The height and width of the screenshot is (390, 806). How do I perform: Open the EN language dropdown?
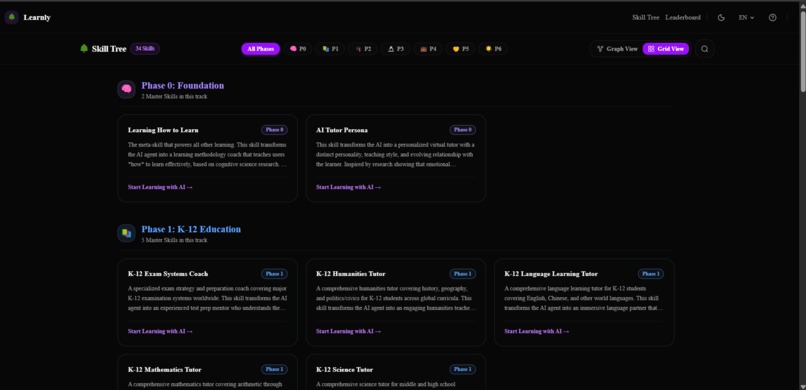[746, 17]
